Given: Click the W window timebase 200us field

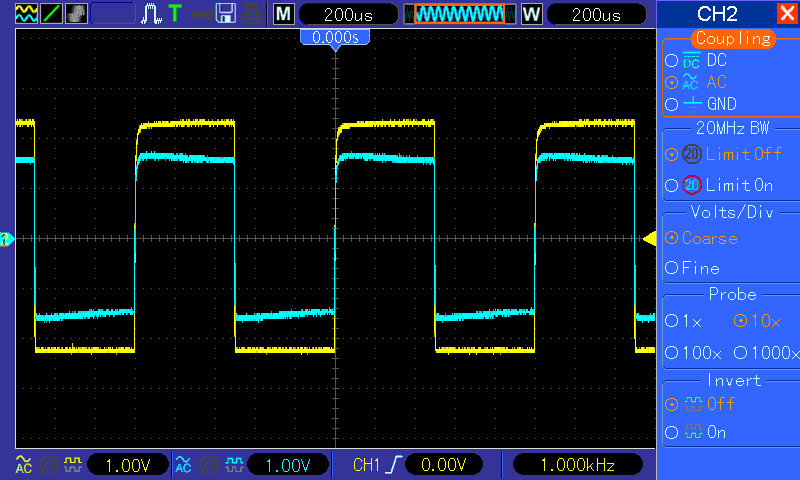Looking at the screenshot, I should click(594, 14).
